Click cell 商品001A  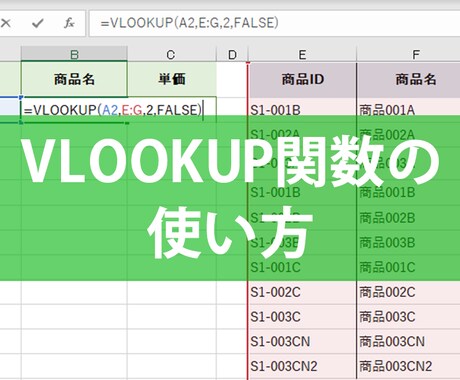tap(409, 110)
